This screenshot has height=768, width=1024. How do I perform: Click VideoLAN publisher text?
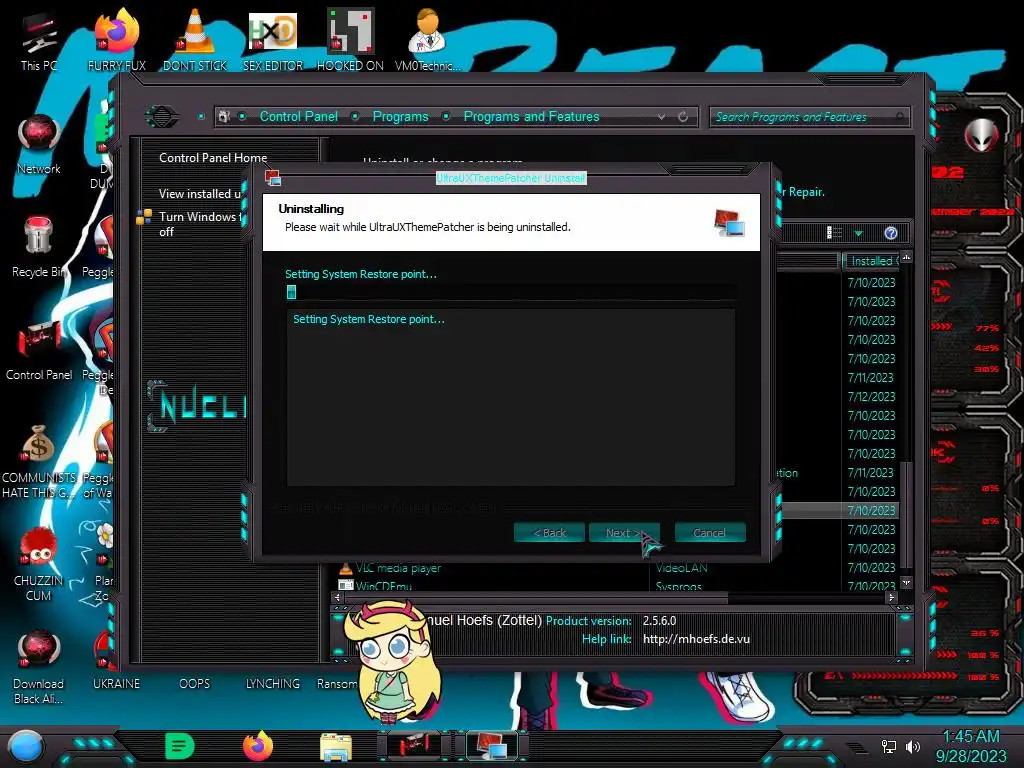click(x=681, y=568)
